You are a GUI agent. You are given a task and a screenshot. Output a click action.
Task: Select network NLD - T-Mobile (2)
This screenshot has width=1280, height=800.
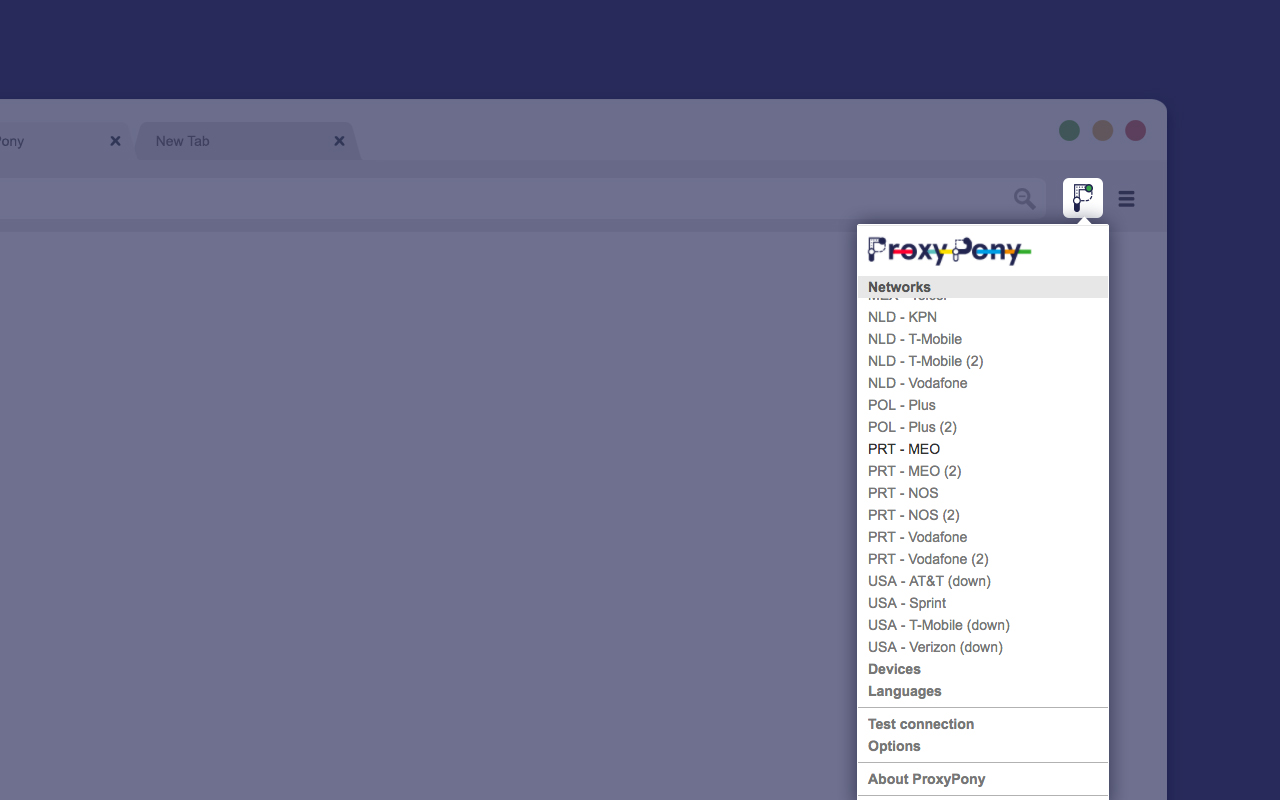[x=983, y=361]
